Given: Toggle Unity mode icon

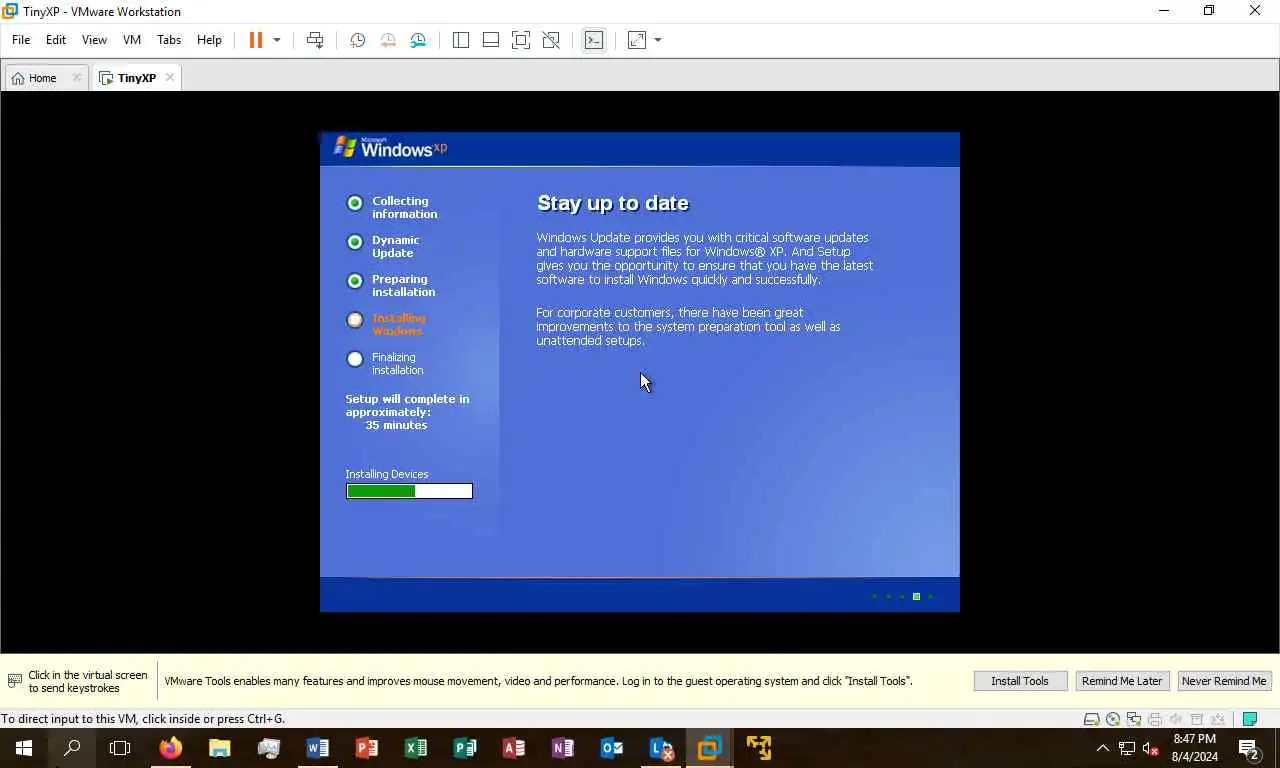Looking at the screenshot, I should click(551, 40).
